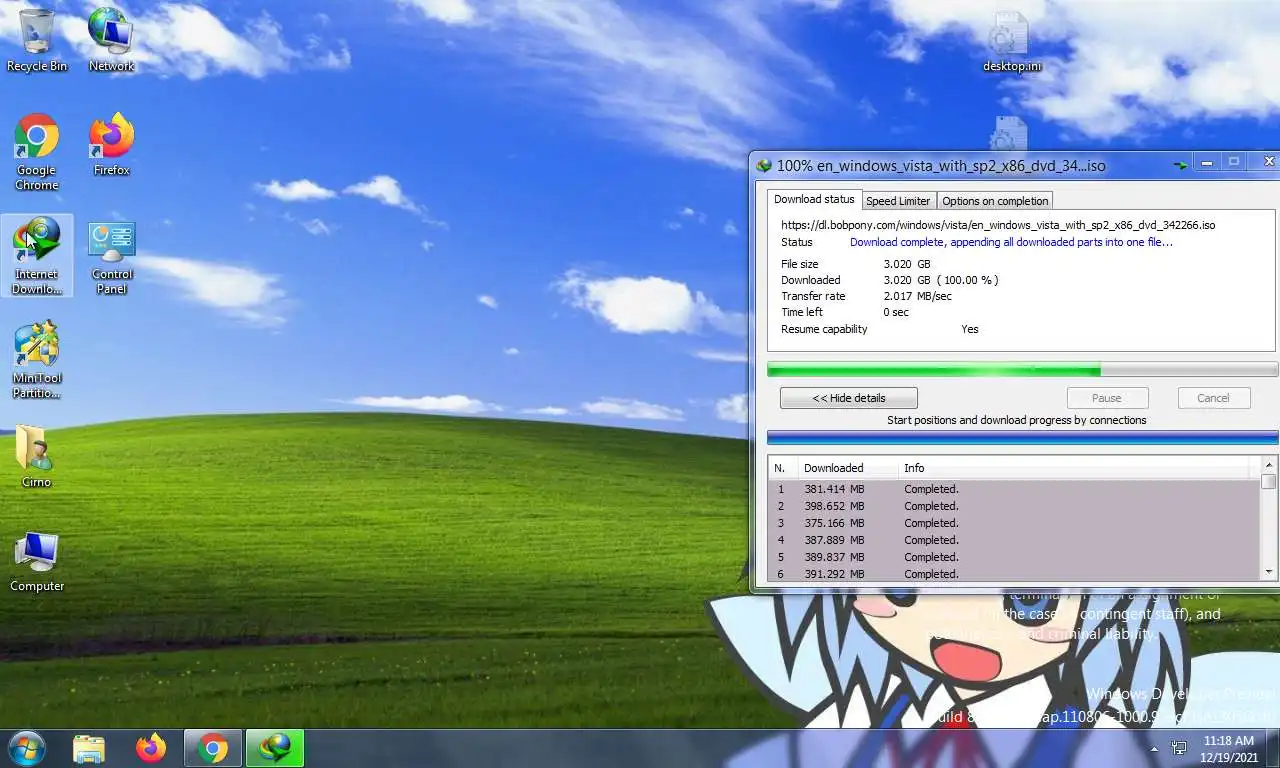Select the Firefox desktop shortcut
The height and width of the screenshot is (768, 1280).
(111, 145)
